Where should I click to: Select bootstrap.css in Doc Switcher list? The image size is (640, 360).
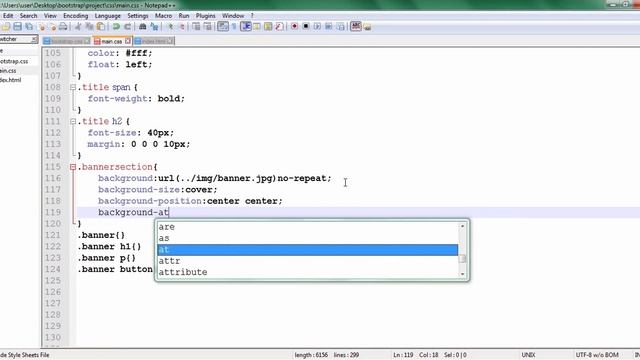14,61
